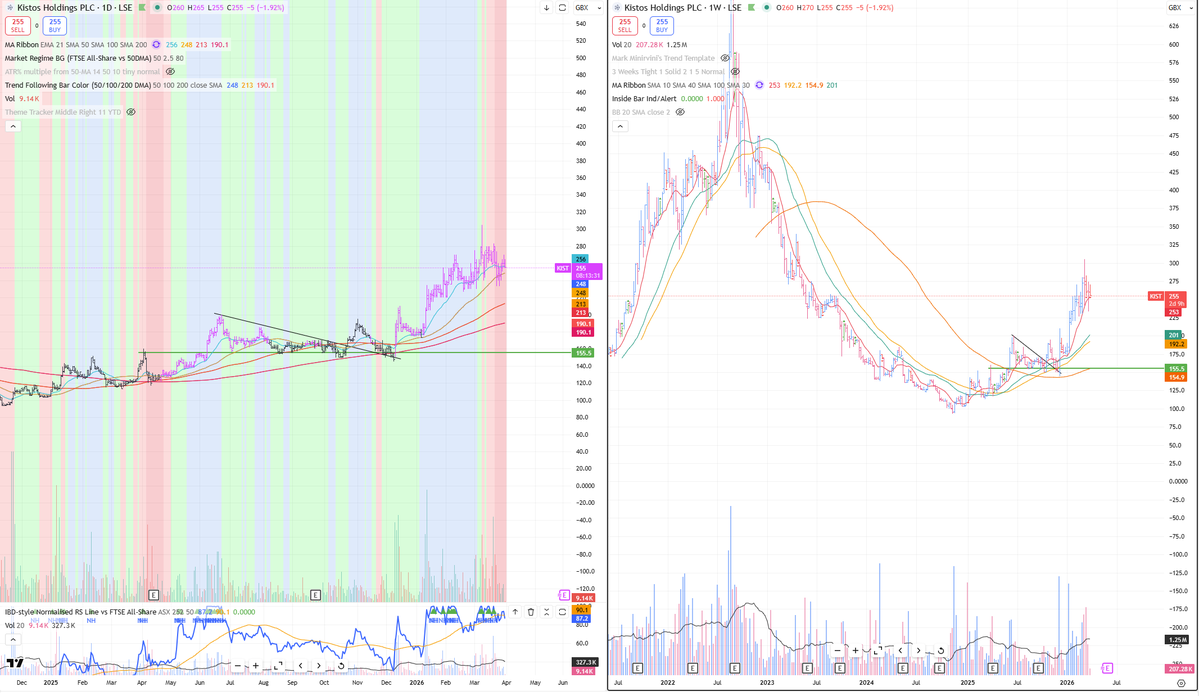Collapse the legend in the RS Line pane
1199x696 pixels.
click(13, 639)
